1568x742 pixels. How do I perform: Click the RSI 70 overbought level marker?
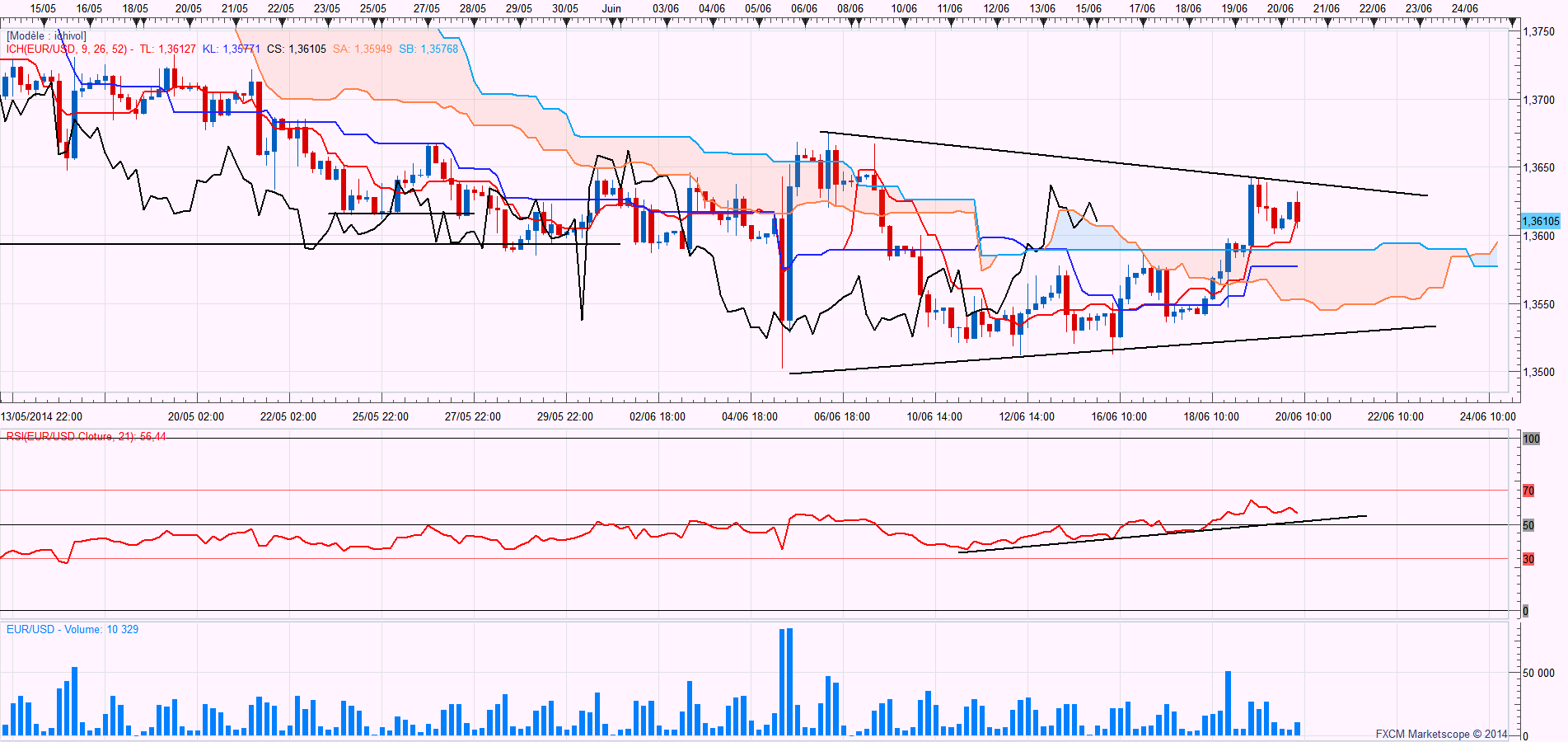coord(1528,491)
